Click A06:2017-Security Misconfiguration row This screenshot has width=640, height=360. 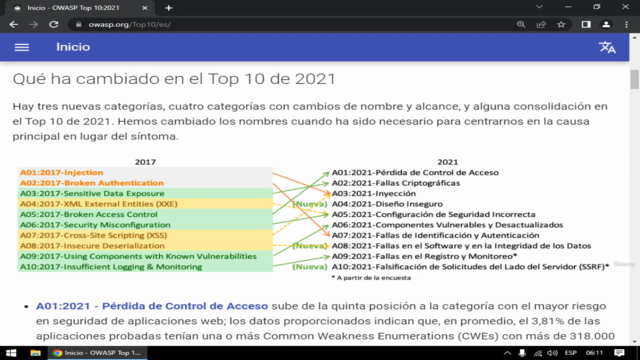tap(145, 225)
